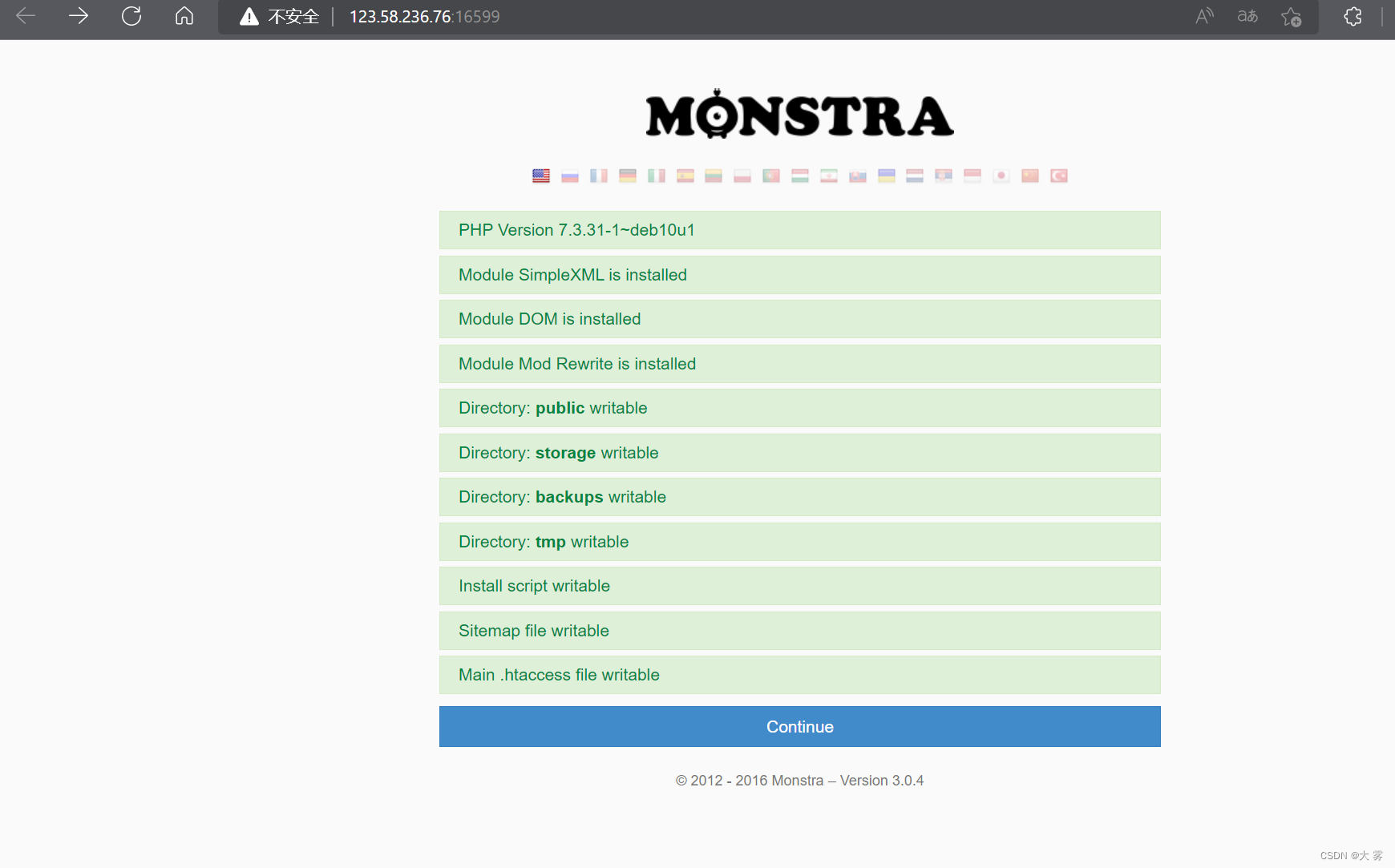Go back in browser history
1395x868 pixels.
point(26,16)
